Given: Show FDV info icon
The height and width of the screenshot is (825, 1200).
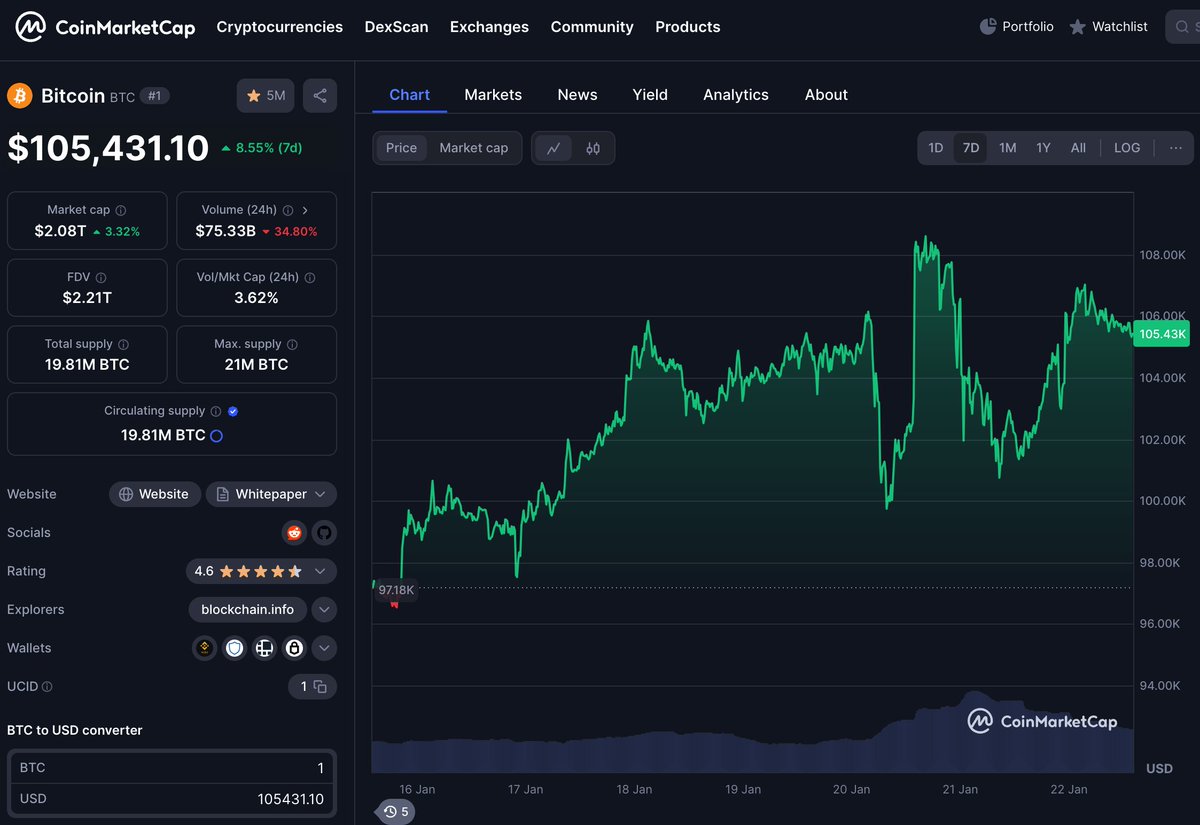Looking at the screenshot, I should pos(101,278).
